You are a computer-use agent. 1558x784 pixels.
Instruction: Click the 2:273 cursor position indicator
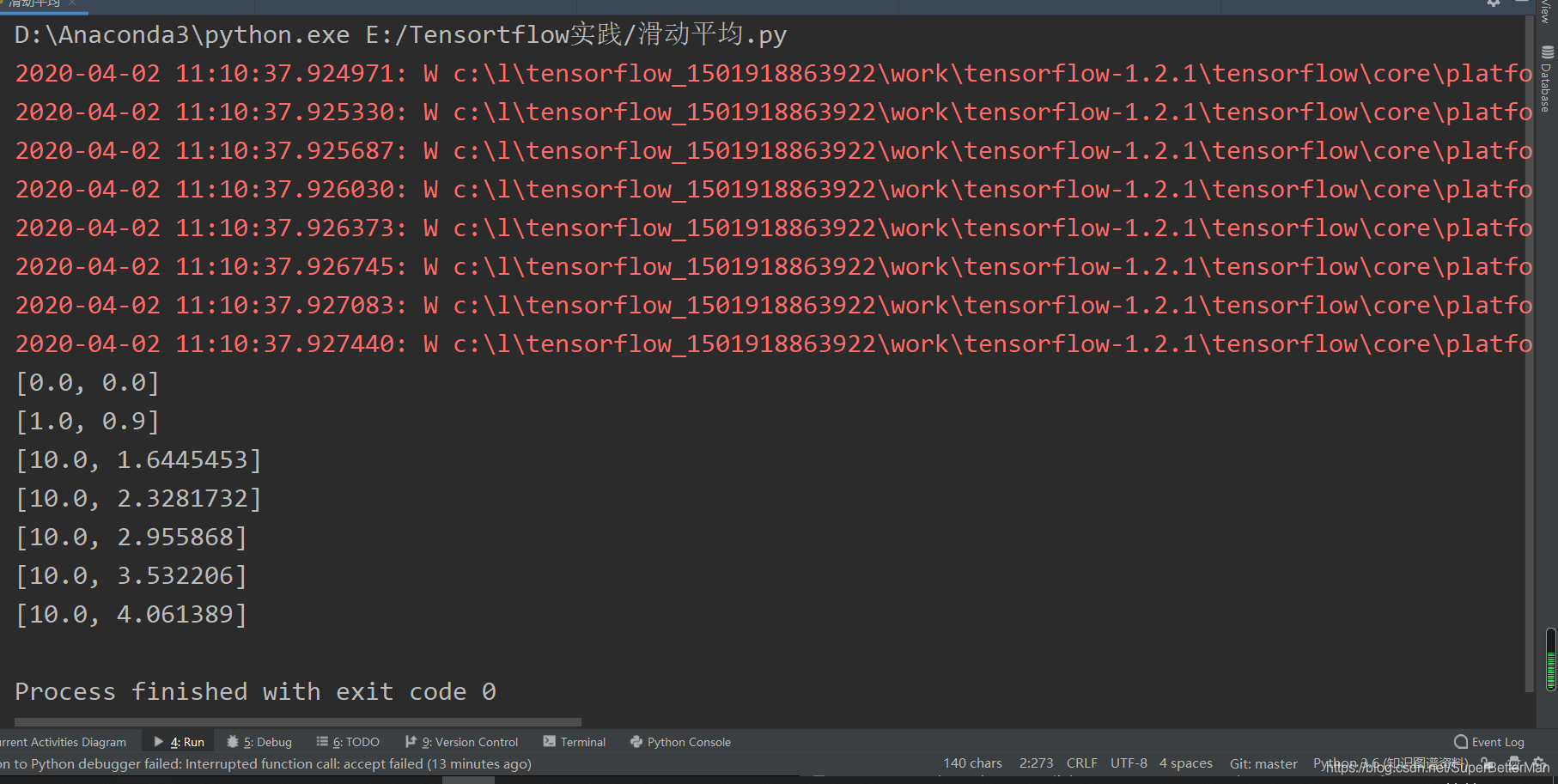point(1037,763)
